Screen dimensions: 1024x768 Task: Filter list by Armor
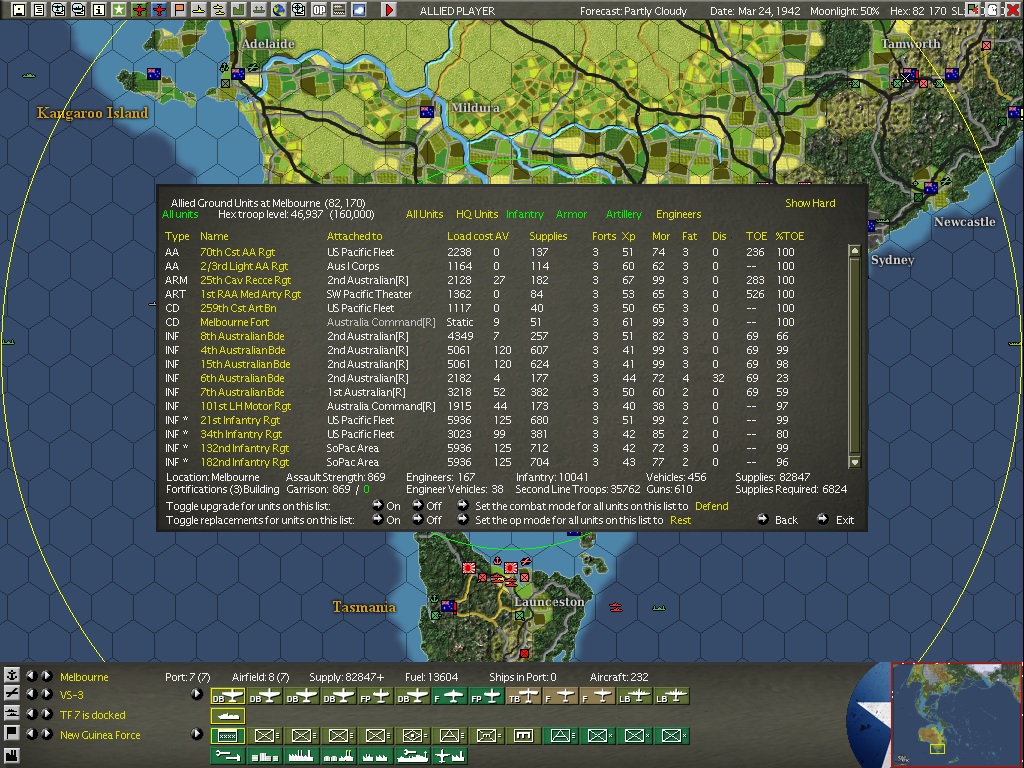coord(571,214)
